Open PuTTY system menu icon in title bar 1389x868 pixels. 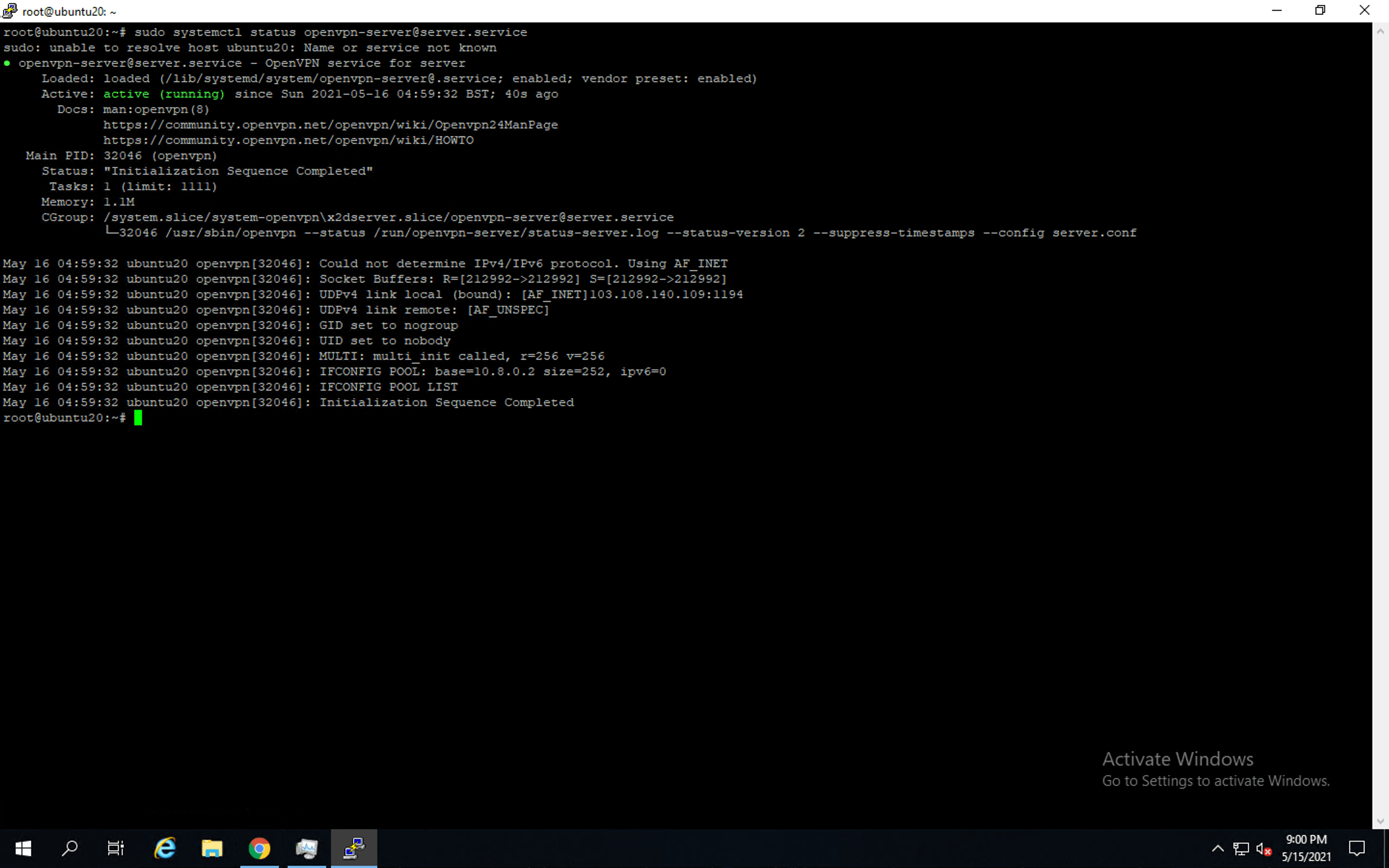coord(10,11)
